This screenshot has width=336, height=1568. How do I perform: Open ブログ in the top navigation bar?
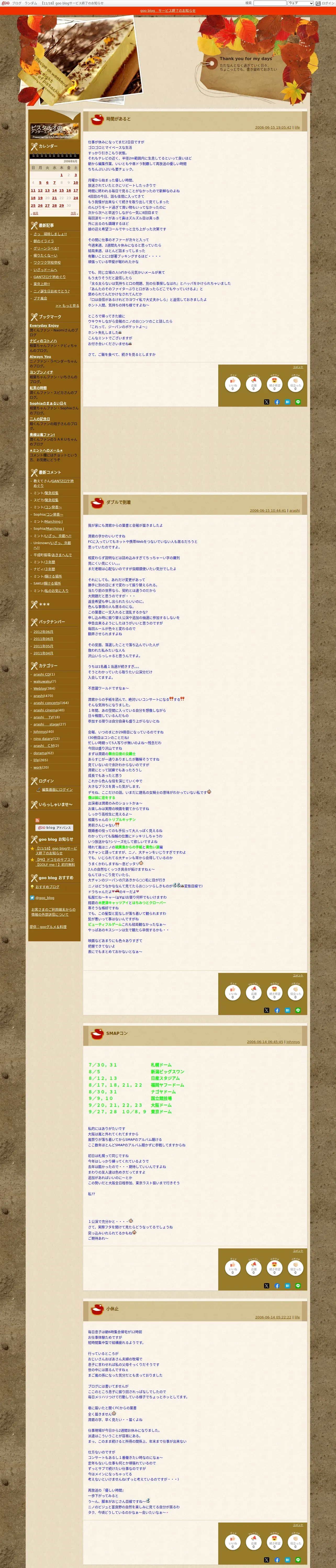[x=16, y=3]
